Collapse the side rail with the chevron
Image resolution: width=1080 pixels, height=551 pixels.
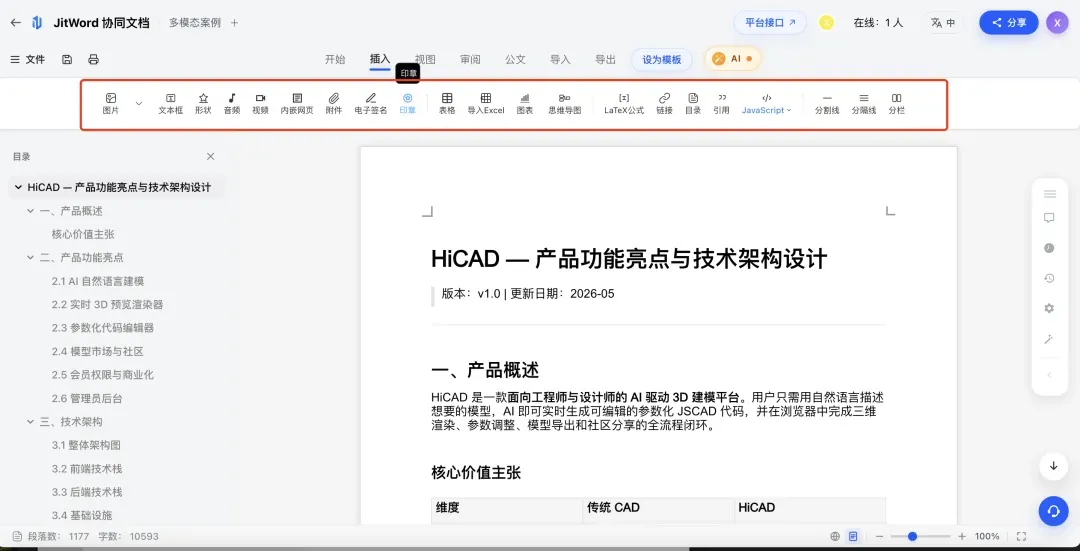[x=1049, y=375]
